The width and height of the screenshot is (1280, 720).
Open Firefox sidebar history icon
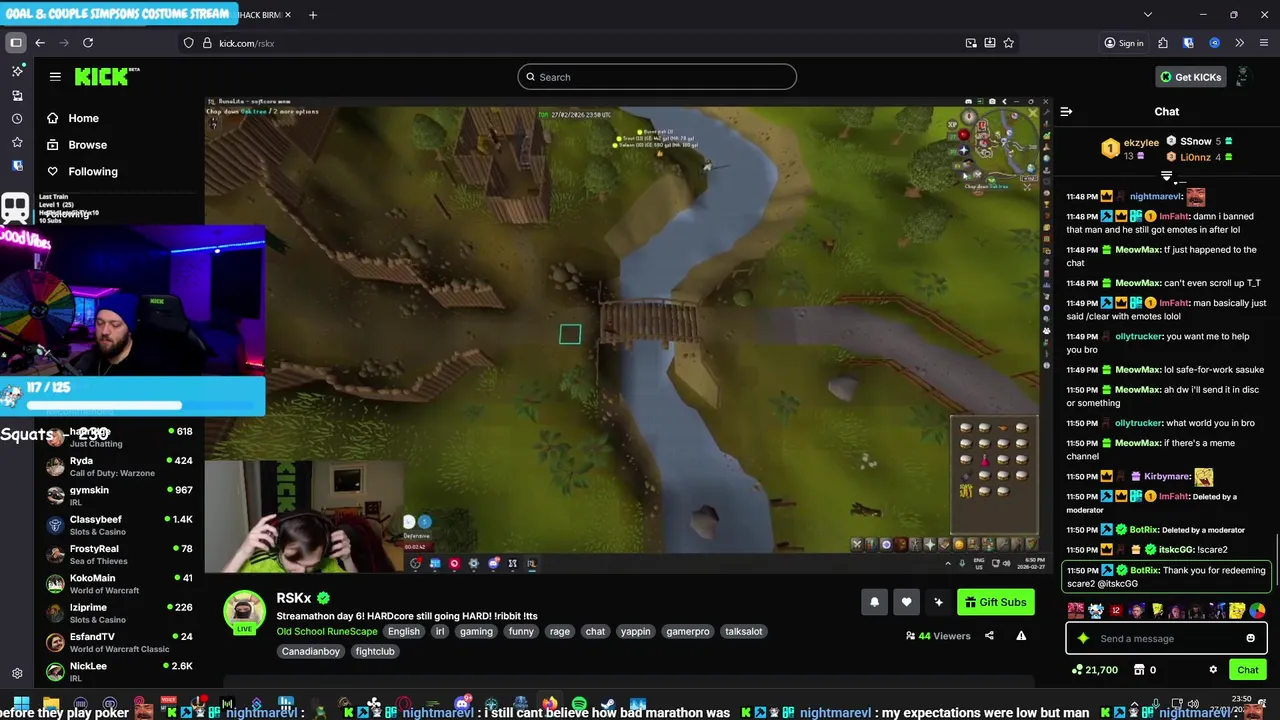coord(17,118)
